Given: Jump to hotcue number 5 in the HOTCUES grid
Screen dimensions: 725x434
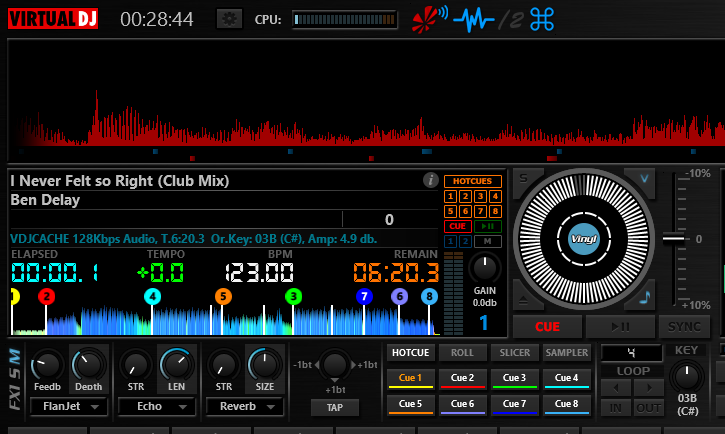Looking at the screenshot, I should tap(450, 211).
